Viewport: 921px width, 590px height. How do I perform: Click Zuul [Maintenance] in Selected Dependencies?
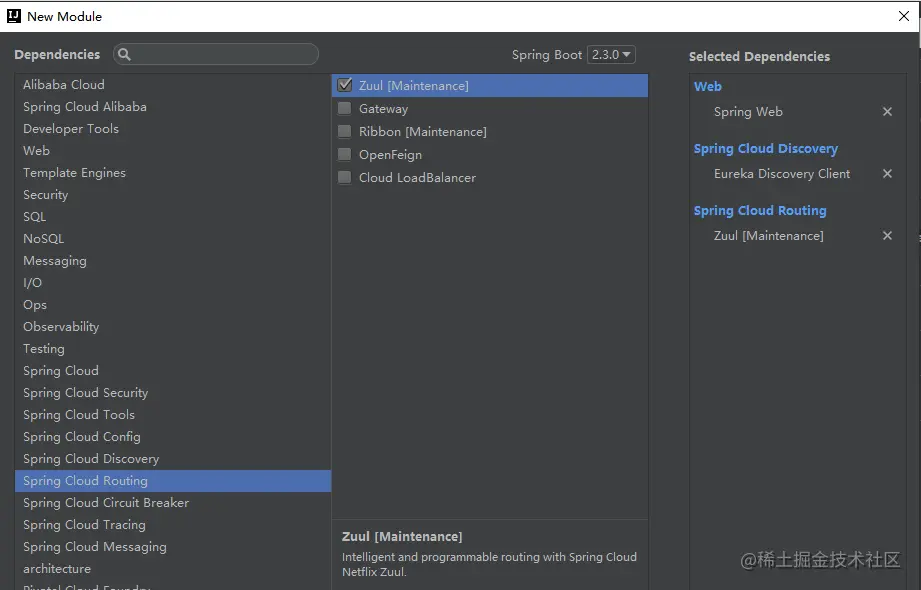769,236
